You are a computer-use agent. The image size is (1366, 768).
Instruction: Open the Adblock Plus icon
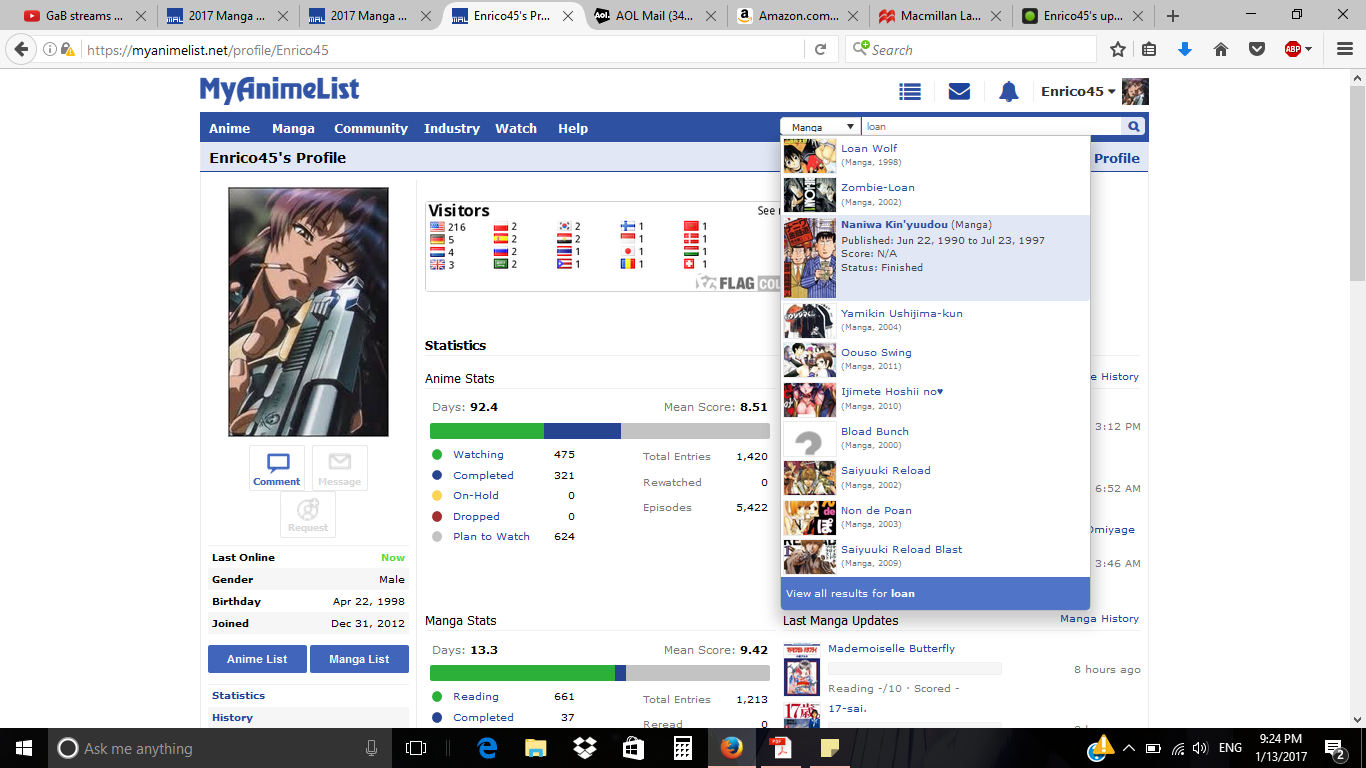pos(1292,49)
